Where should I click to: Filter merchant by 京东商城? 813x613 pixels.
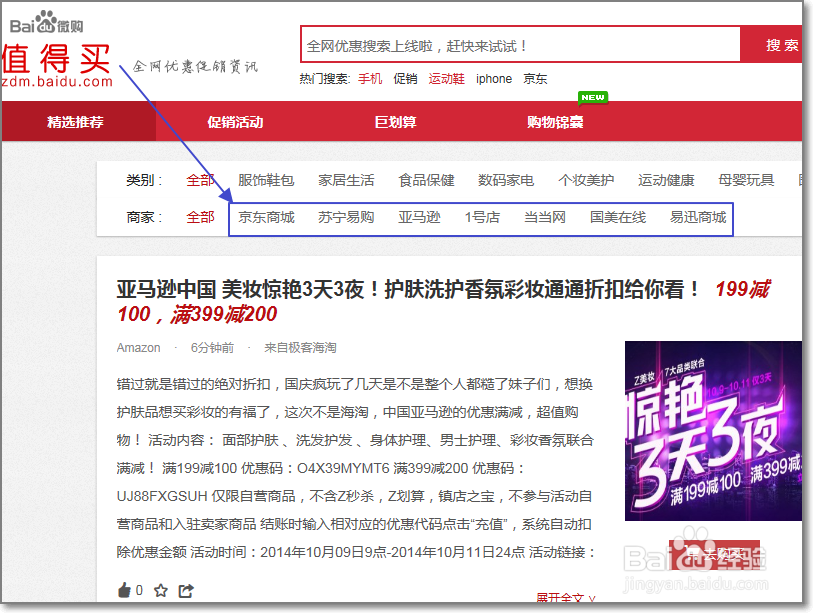tap(266, 217)
